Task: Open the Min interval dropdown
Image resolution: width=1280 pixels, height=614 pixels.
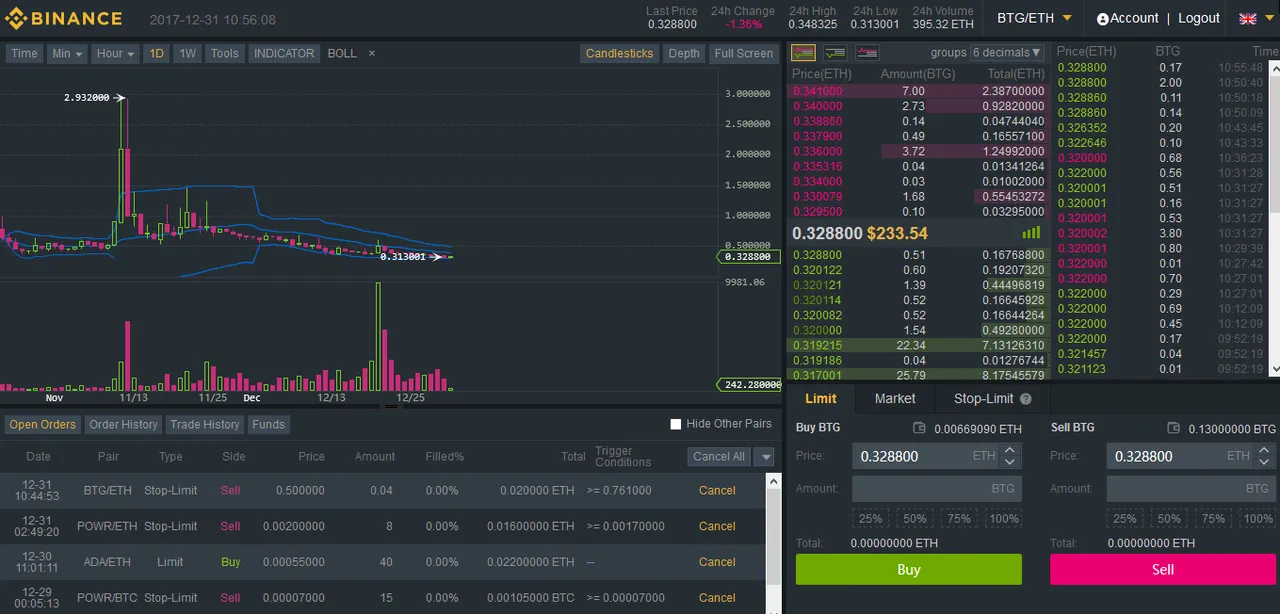Action: pos(67,53)
